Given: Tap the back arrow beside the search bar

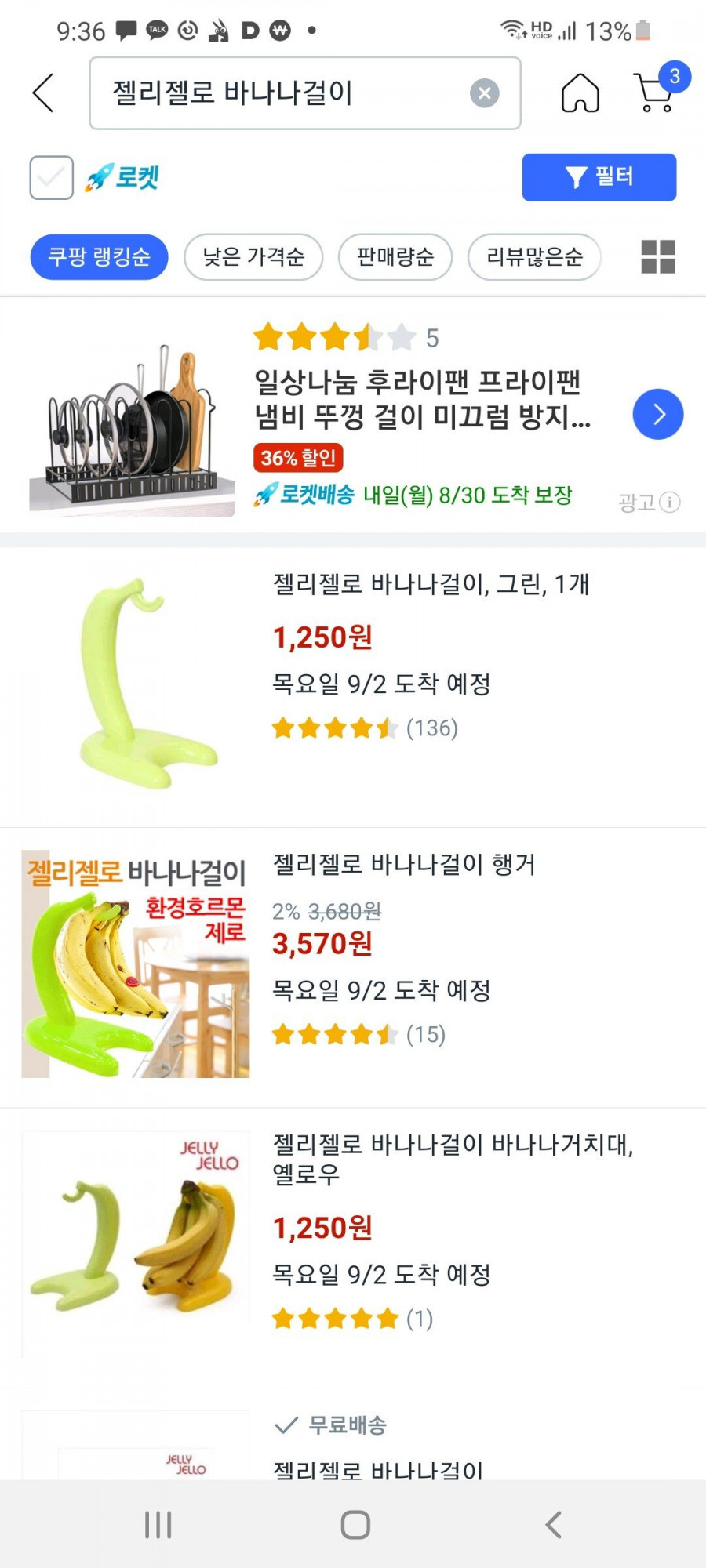Looking at the screenshot, I should [44, 93].
